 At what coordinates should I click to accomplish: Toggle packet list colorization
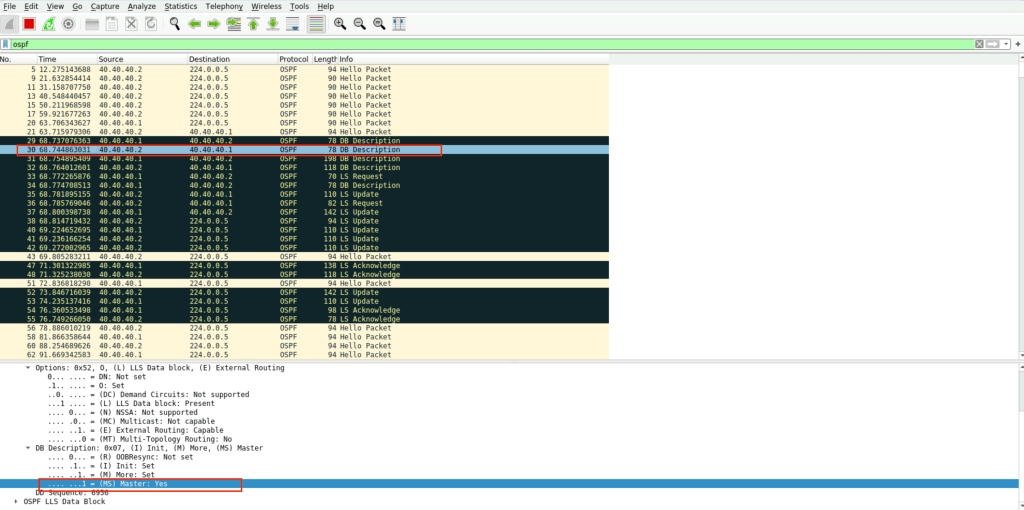(316, 23)
